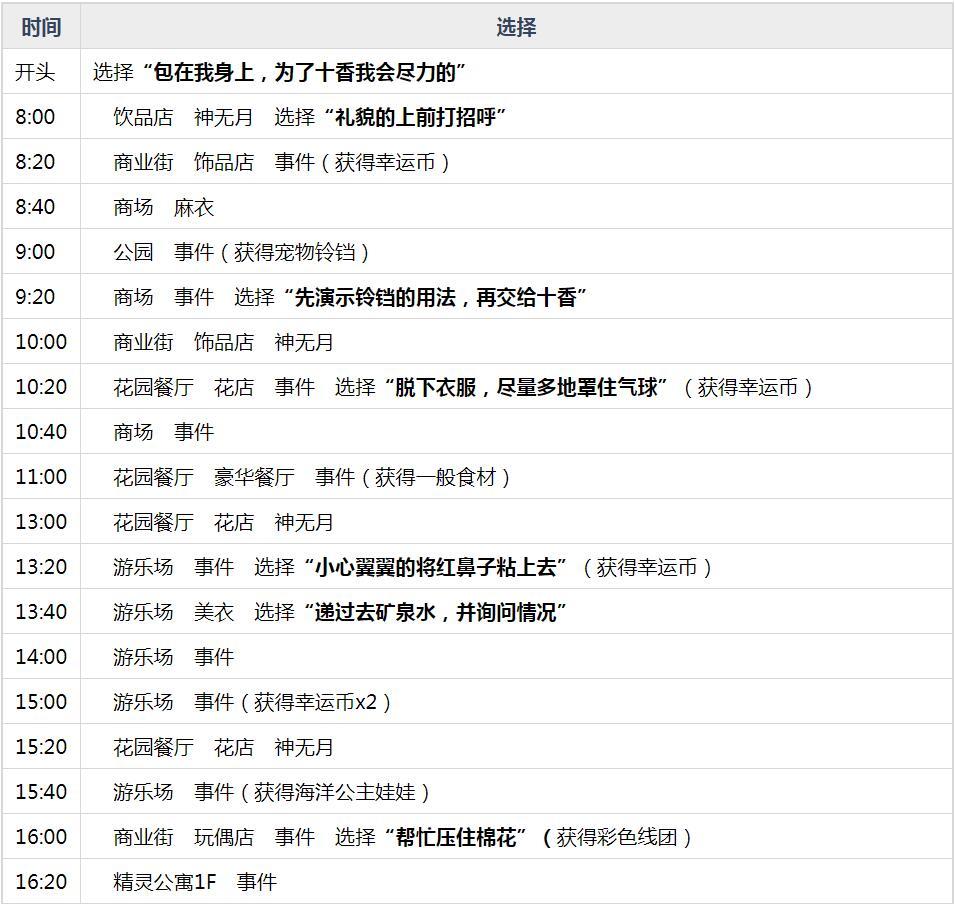Select the text 获得幸运币x2
This screenshot has height=904, width=955.
315,702
